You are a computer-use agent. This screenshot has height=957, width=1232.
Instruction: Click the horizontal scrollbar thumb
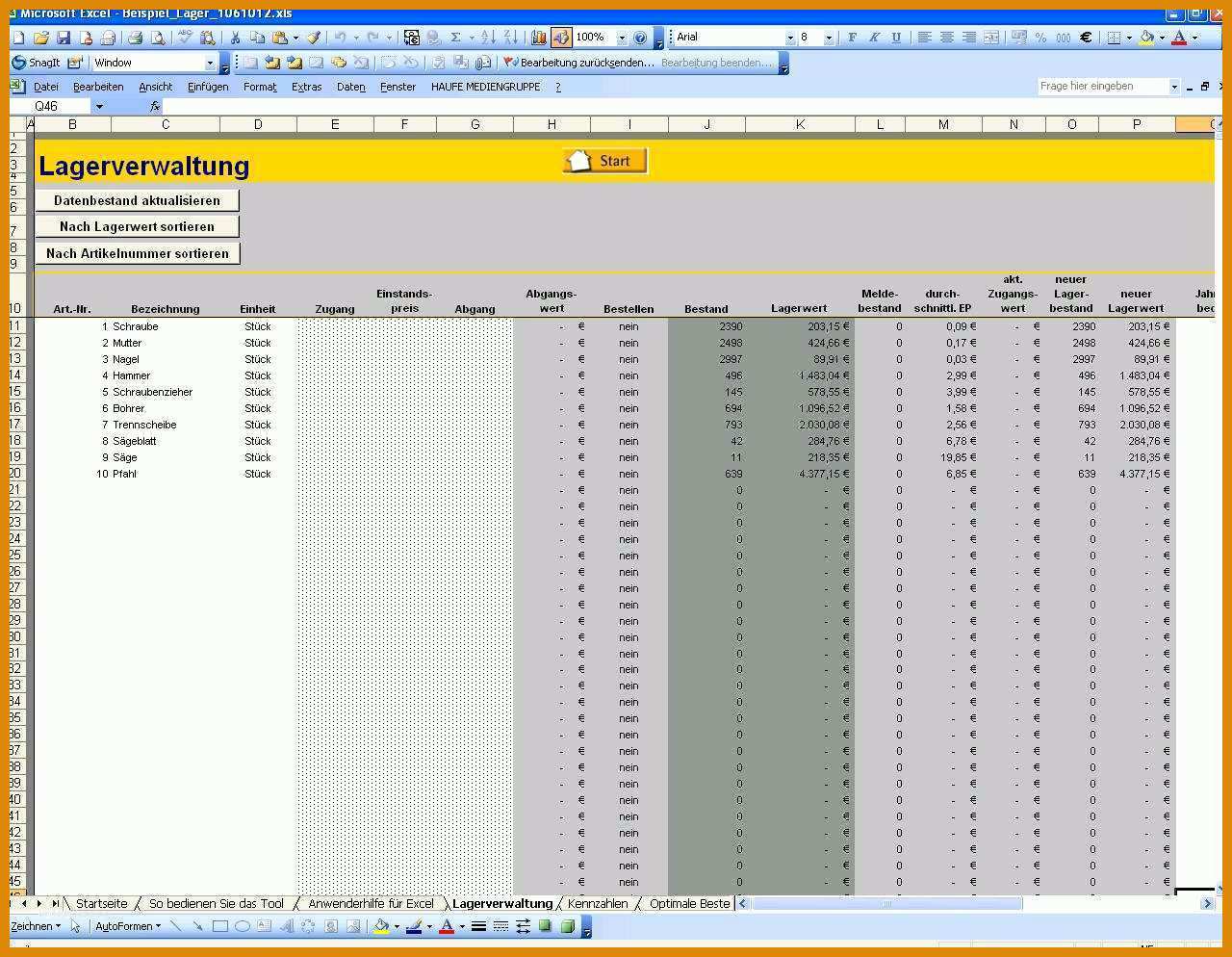[886, 903]
